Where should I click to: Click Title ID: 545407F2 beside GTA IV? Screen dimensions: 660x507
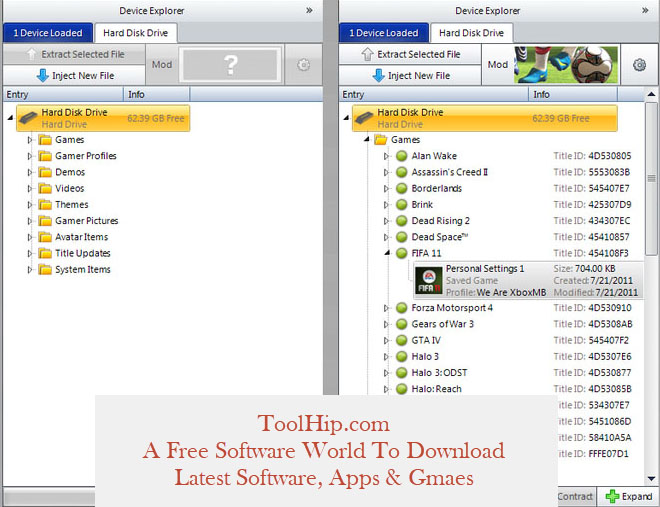pos(591,340)
